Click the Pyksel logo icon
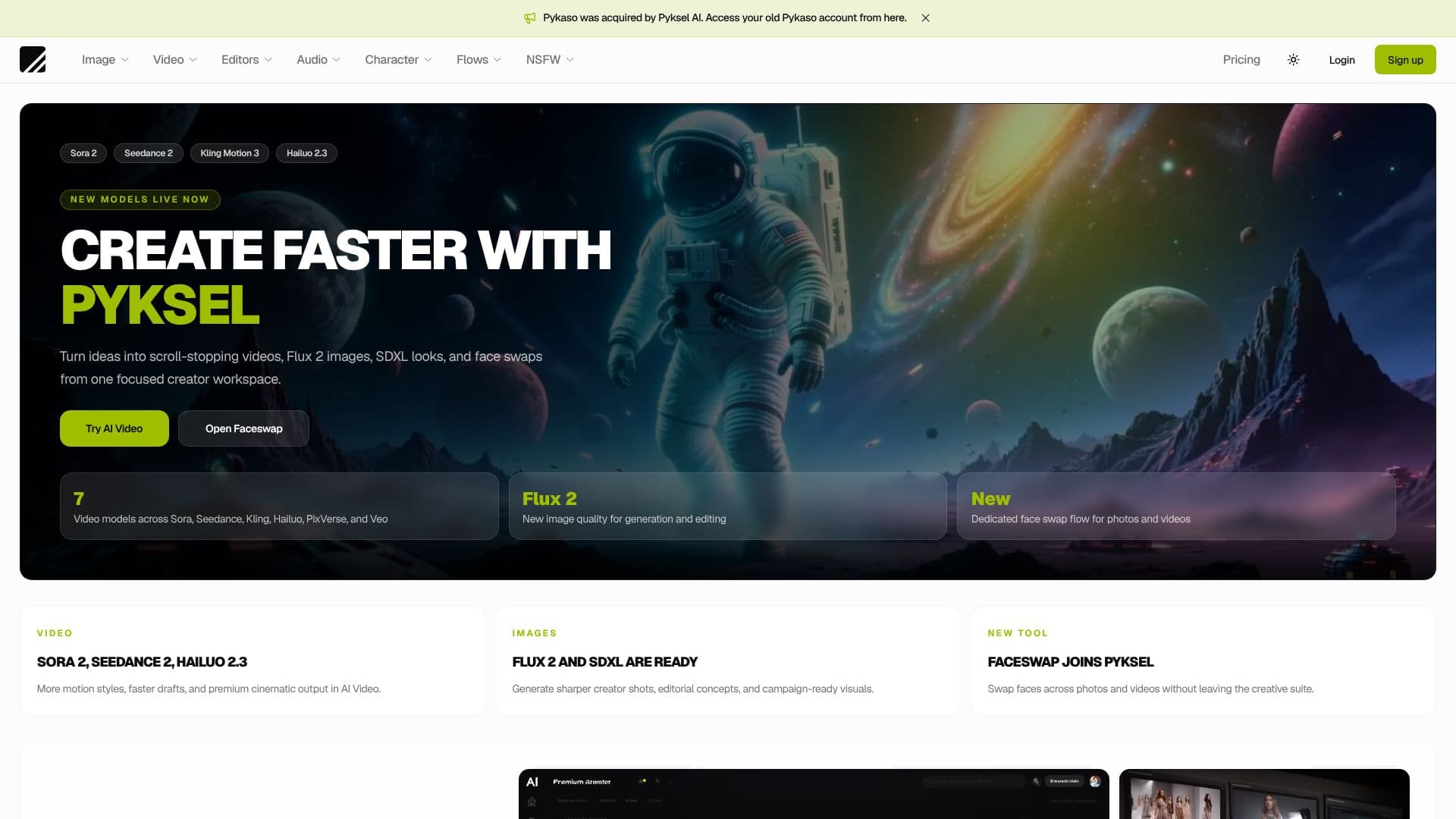Image resolution: width=1456 pixels, height=819 pixels. coord(33,59)
